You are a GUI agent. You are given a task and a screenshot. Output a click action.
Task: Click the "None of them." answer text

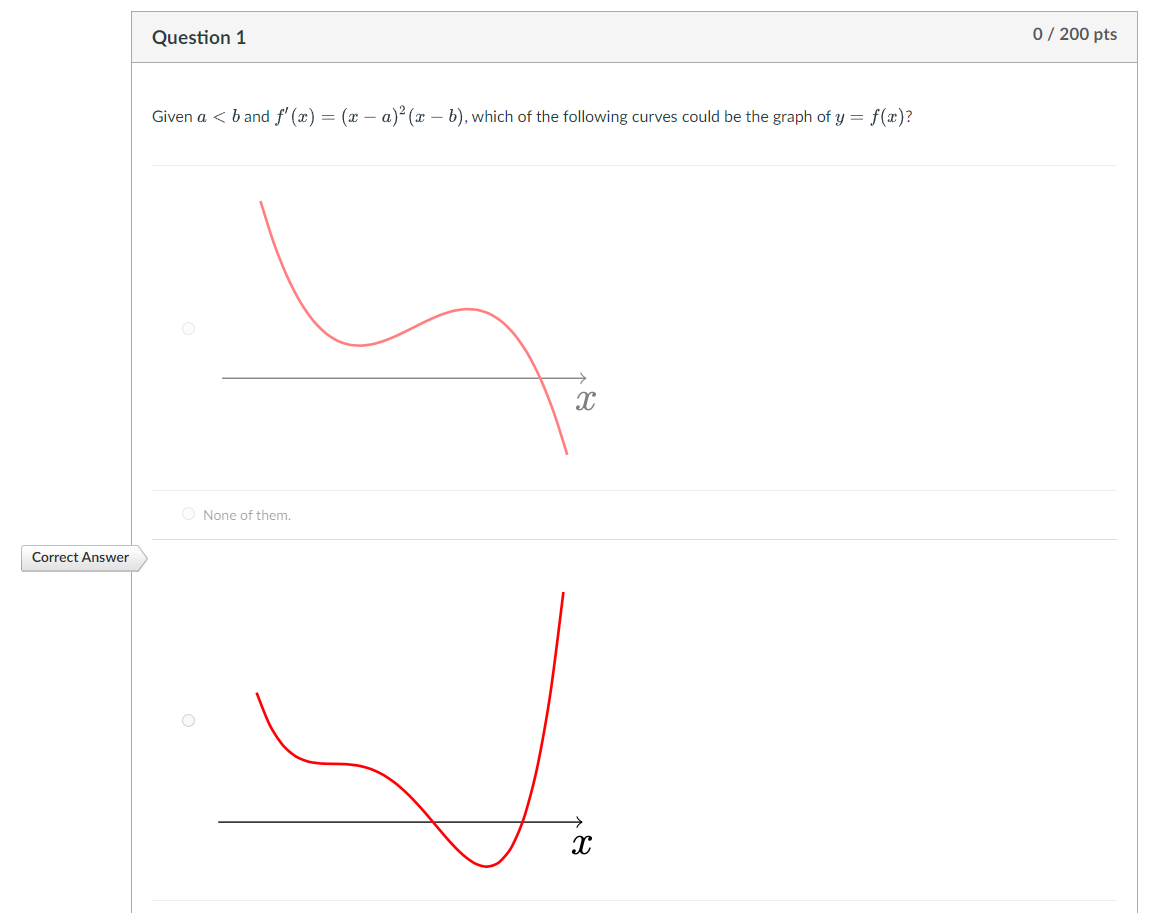247,515
